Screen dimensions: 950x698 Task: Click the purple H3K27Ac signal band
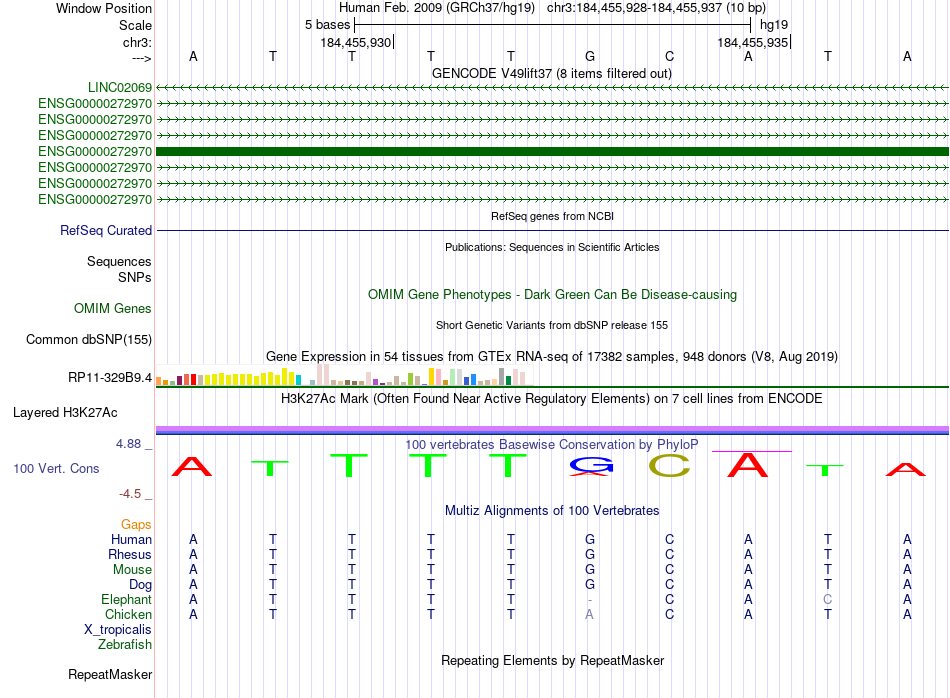(552, 430)
